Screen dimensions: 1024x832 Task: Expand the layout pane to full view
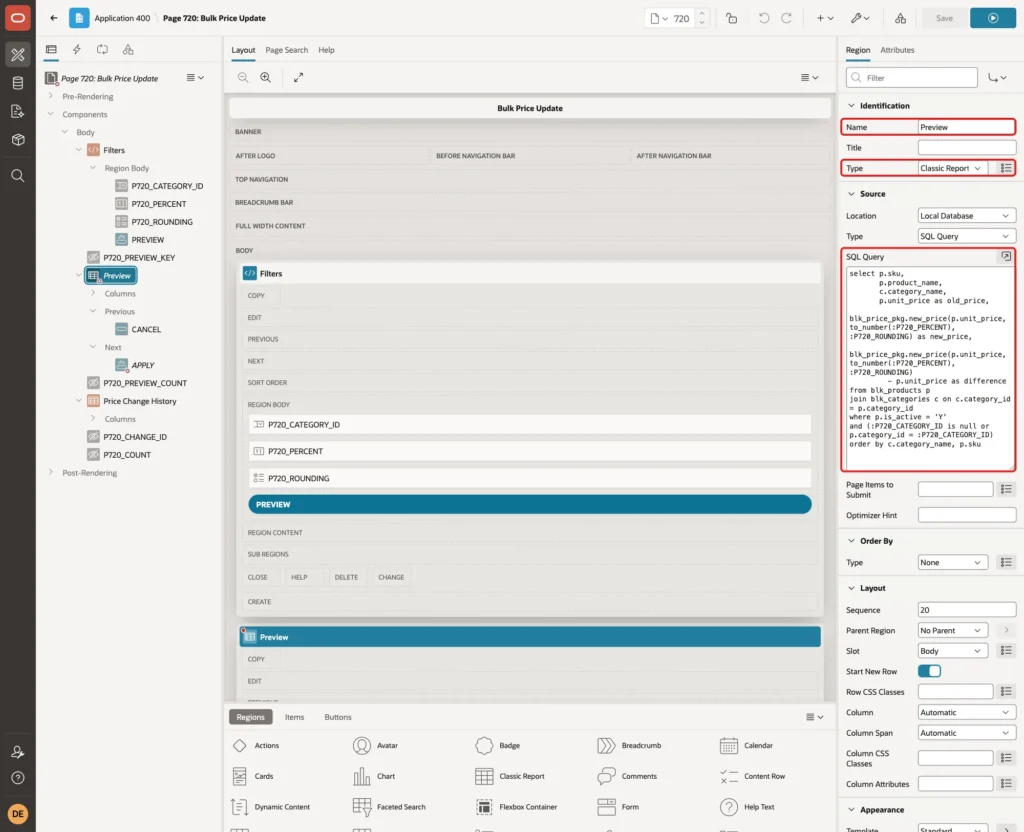(298, 77)
